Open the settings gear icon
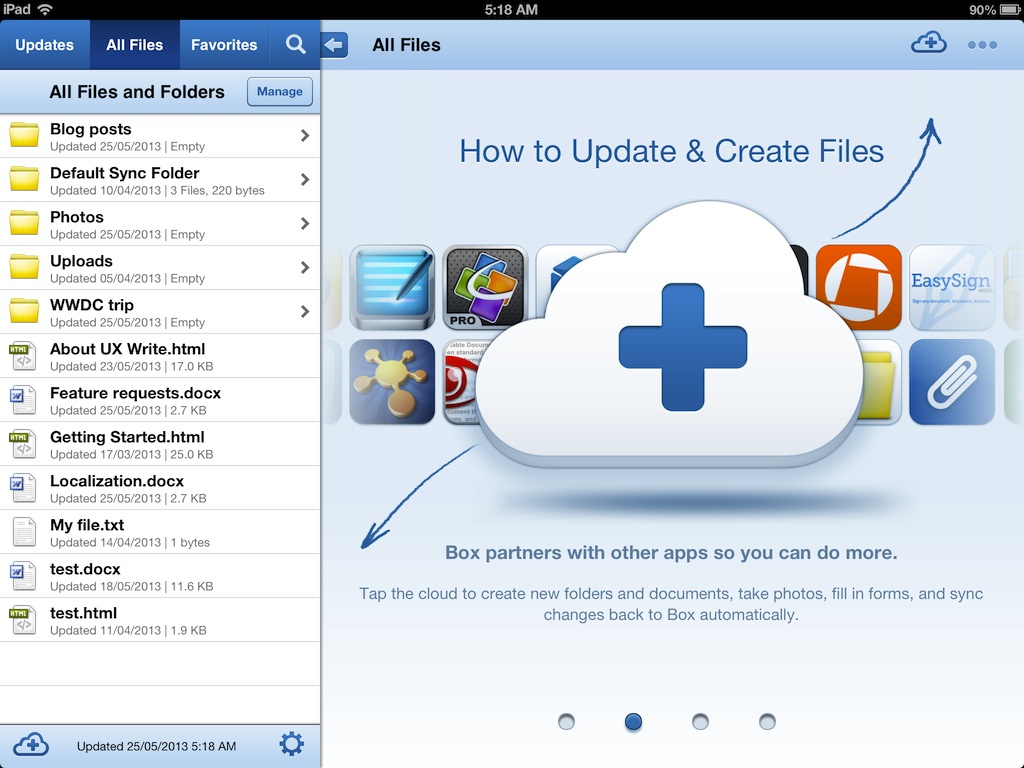This screenshot has height=768, width=1024. 291,744
